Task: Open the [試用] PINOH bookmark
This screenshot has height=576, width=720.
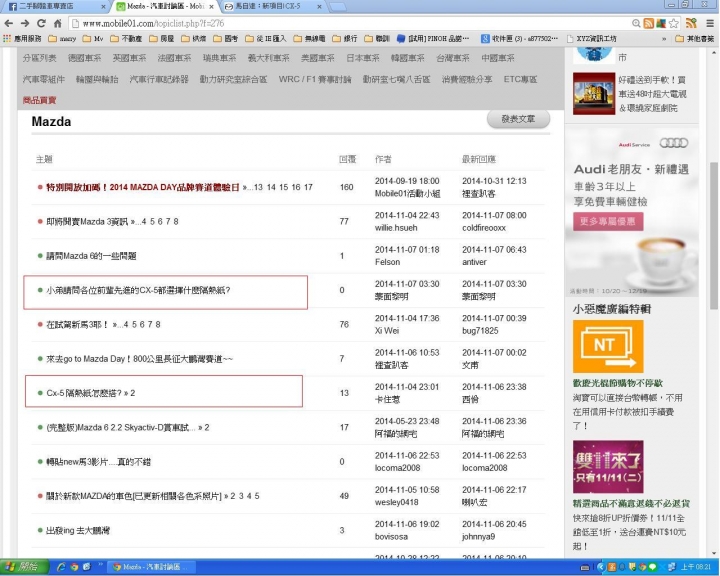Action: tap(433, 39)
